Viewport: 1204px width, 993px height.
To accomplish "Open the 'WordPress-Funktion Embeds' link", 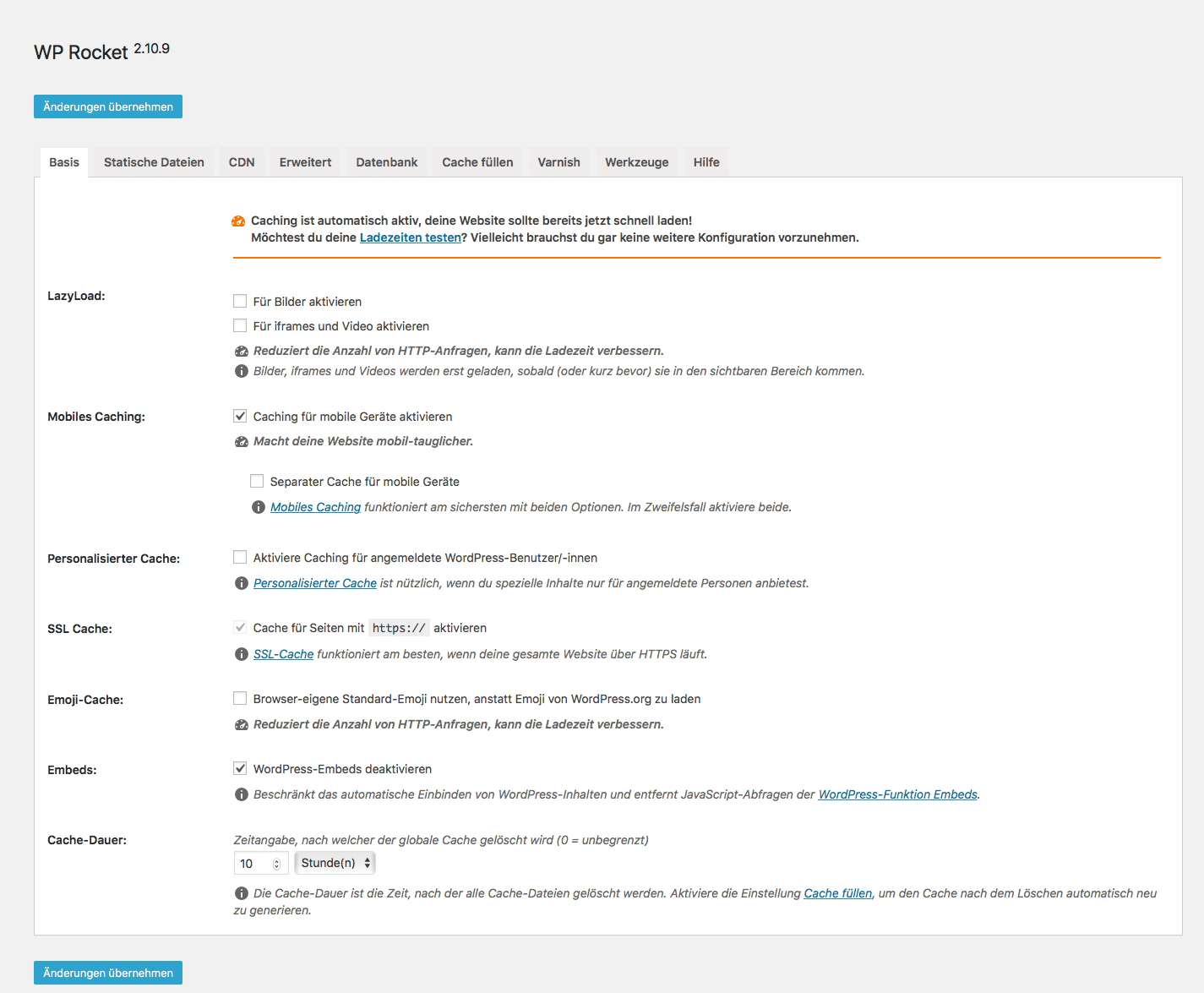I will [x=897, y=794].
